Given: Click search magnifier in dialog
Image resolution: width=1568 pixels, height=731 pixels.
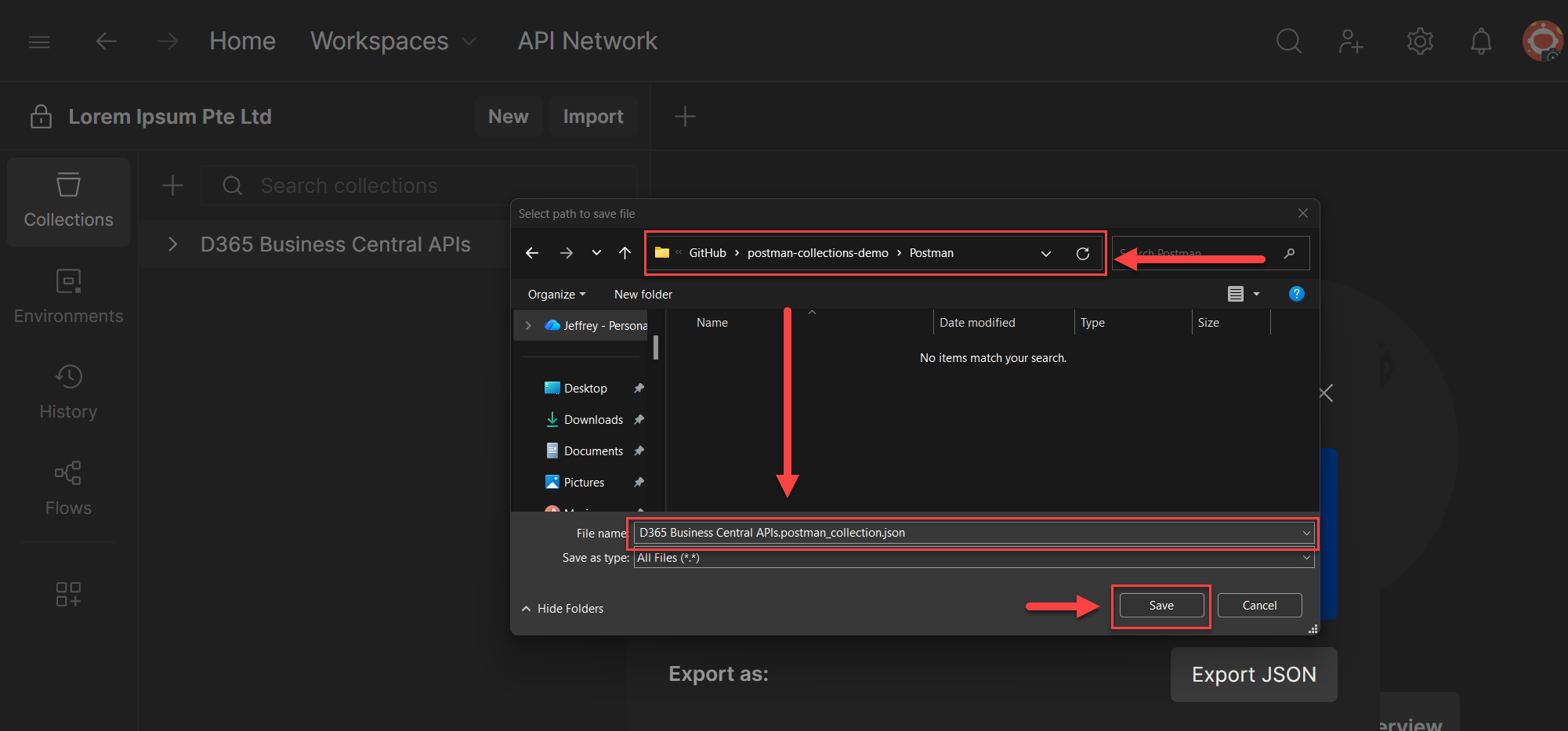Looking at the screenshot, I should (1289, 253).
